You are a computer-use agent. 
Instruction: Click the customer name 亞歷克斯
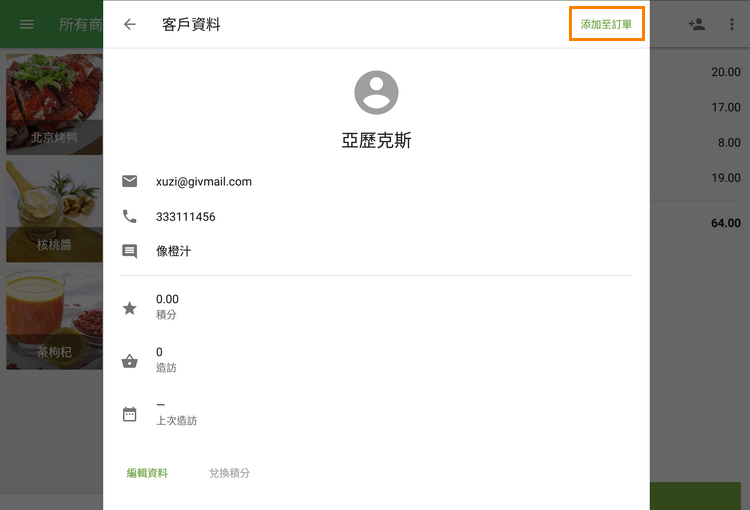(376, 141)
